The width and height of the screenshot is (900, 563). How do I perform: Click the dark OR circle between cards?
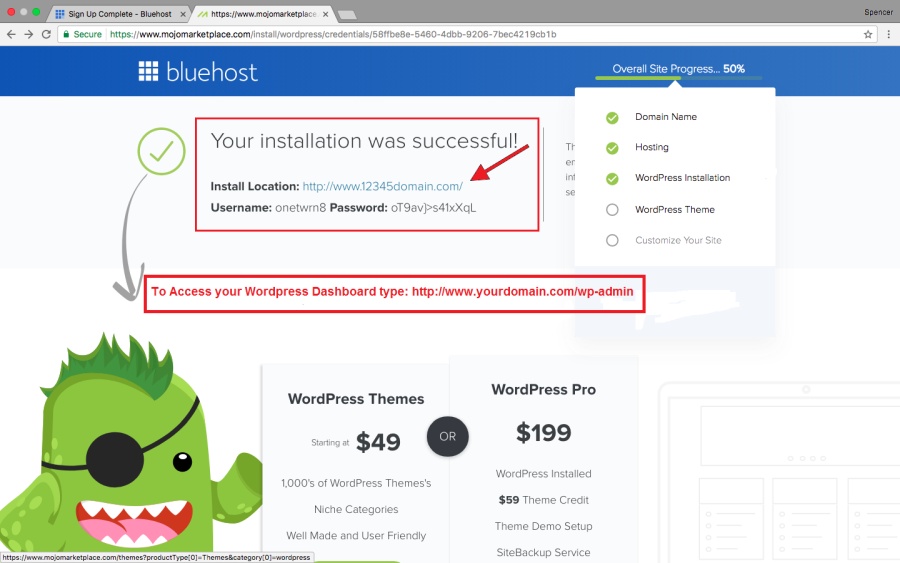tap(448, 436)
